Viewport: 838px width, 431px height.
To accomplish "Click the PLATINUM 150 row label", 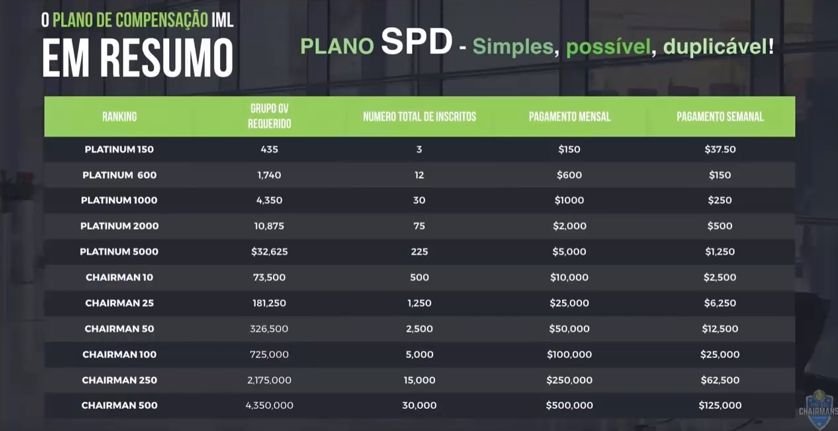I will [119, 150].
